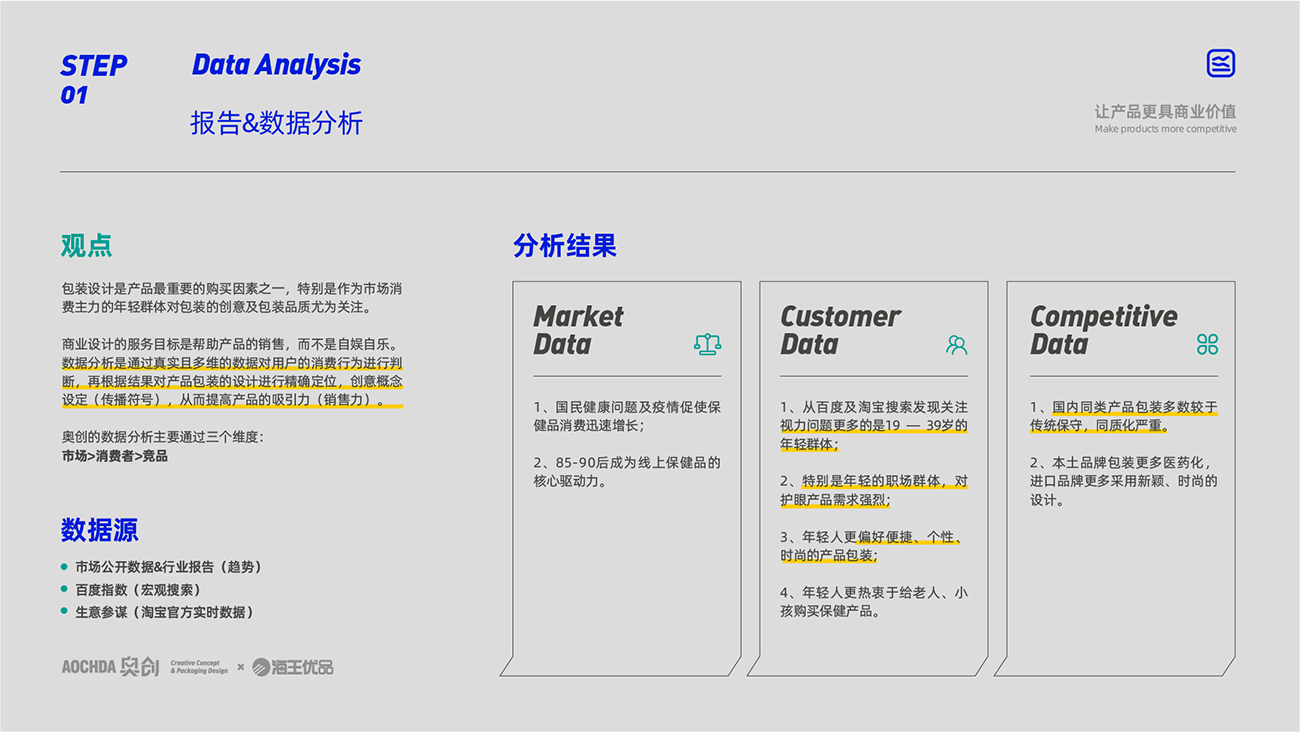Click the people icon in Customer Data

click(957, 345)
